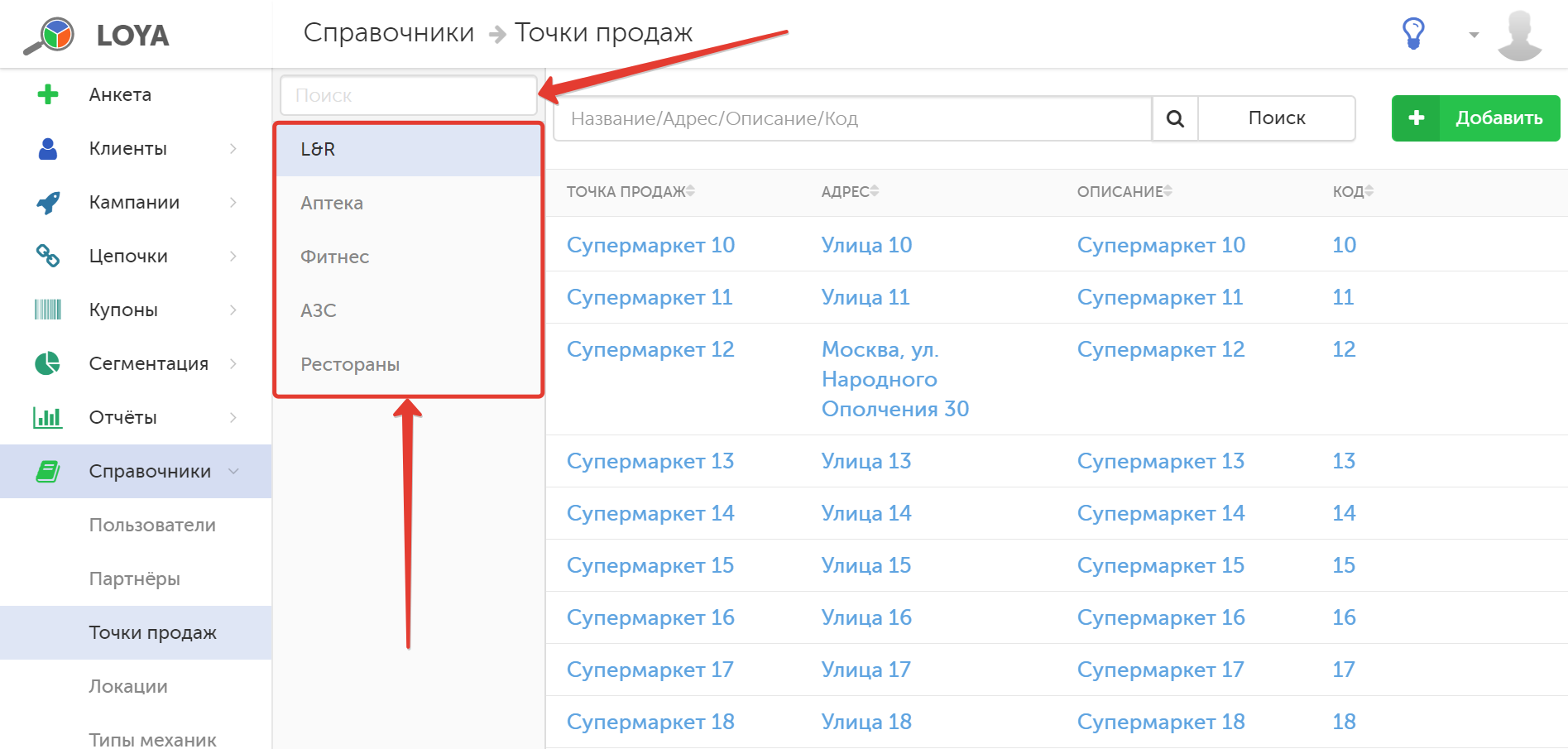Screen dimensions: 1568x749
Task: Click the Сегментация pie chart icon
Action: (48, 363)
